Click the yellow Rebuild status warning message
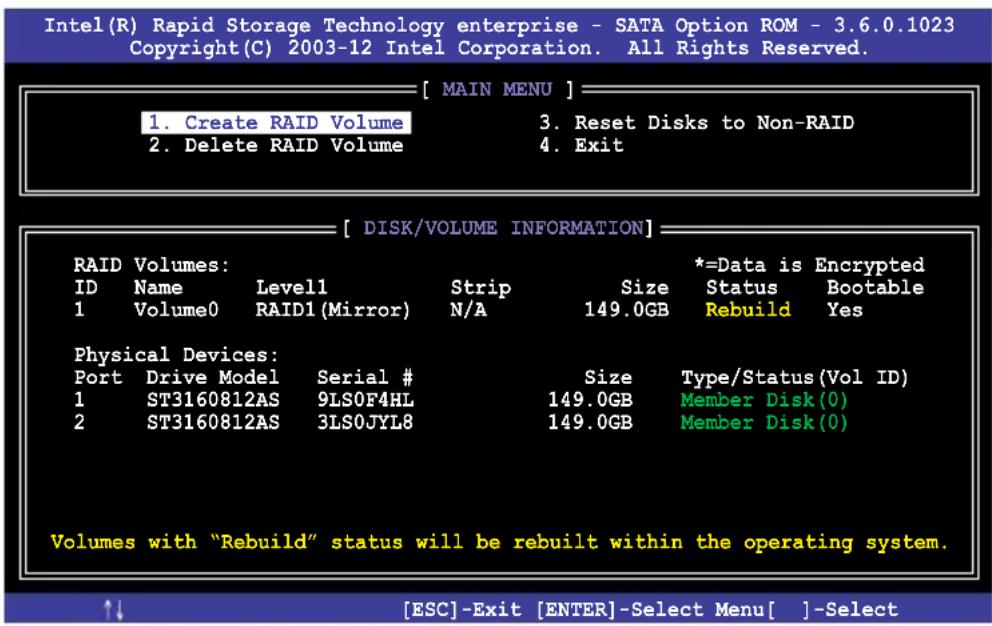 click(499, 542)
